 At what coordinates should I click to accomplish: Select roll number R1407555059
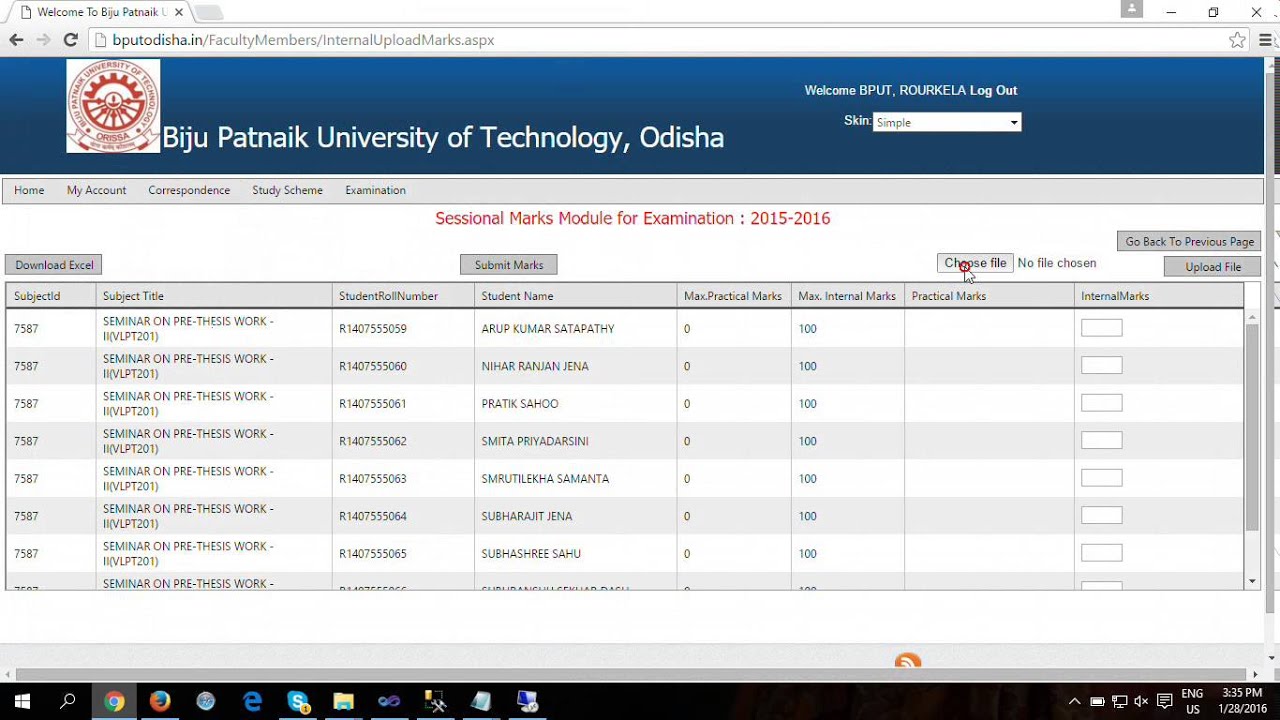(x=372, y=329)
